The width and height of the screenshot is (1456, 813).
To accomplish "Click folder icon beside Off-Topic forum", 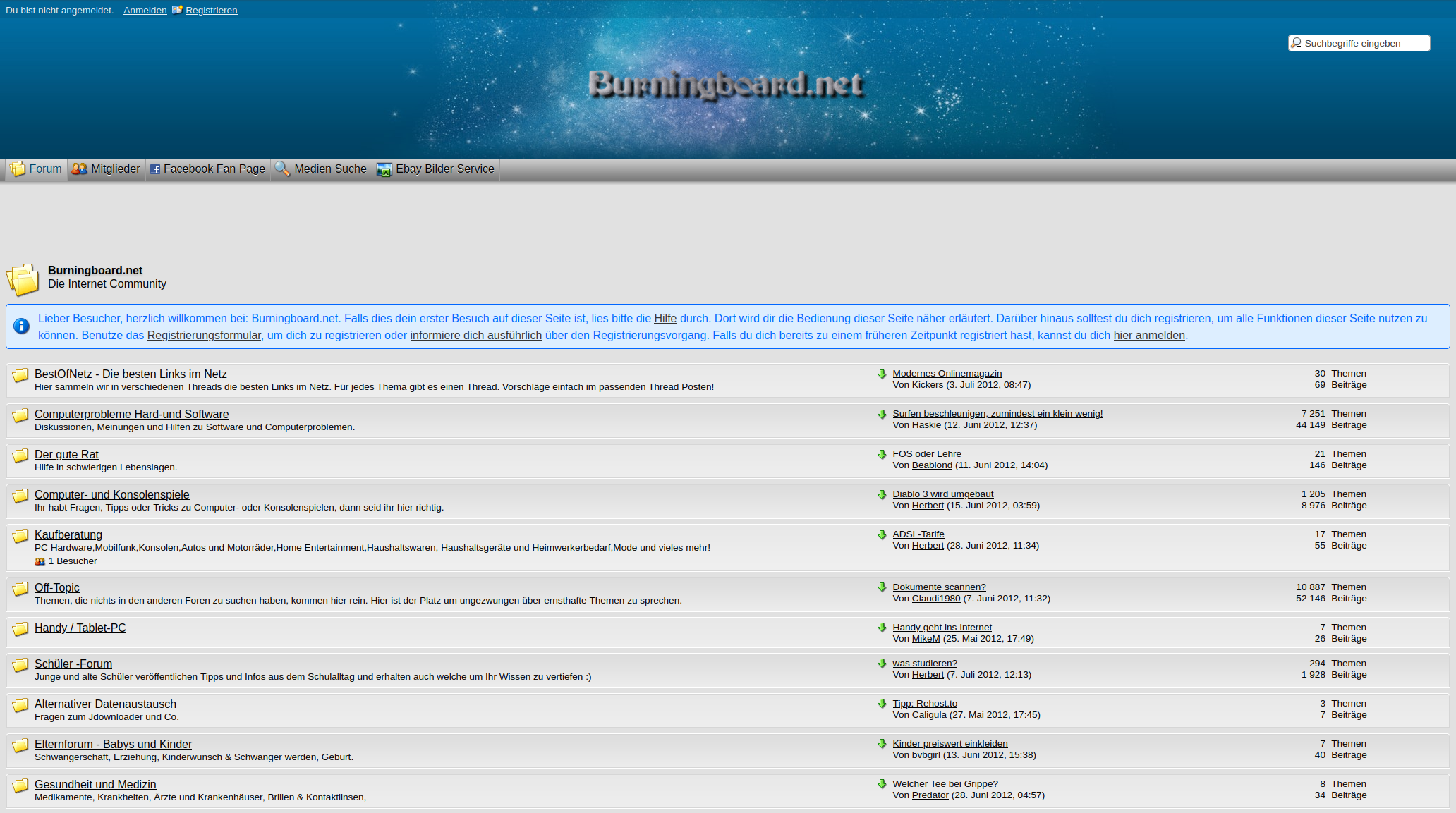I will tap(20, 589).
